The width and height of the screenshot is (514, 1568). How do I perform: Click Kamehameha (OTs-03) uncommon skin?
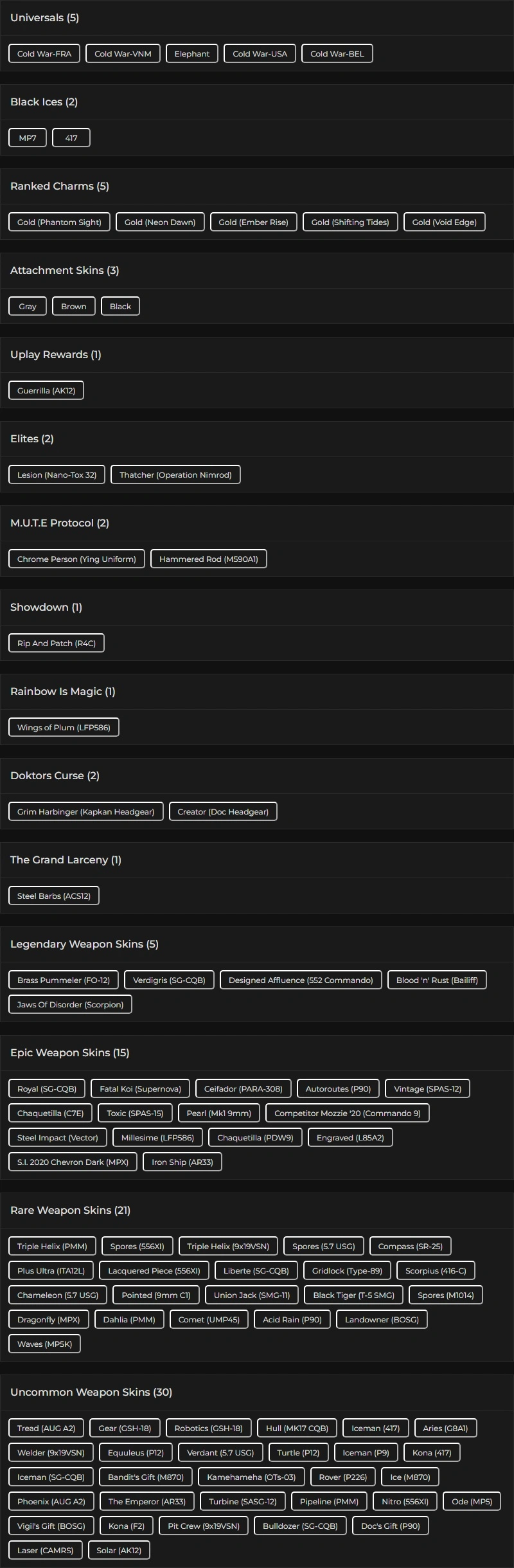[x=251, y=1477]
